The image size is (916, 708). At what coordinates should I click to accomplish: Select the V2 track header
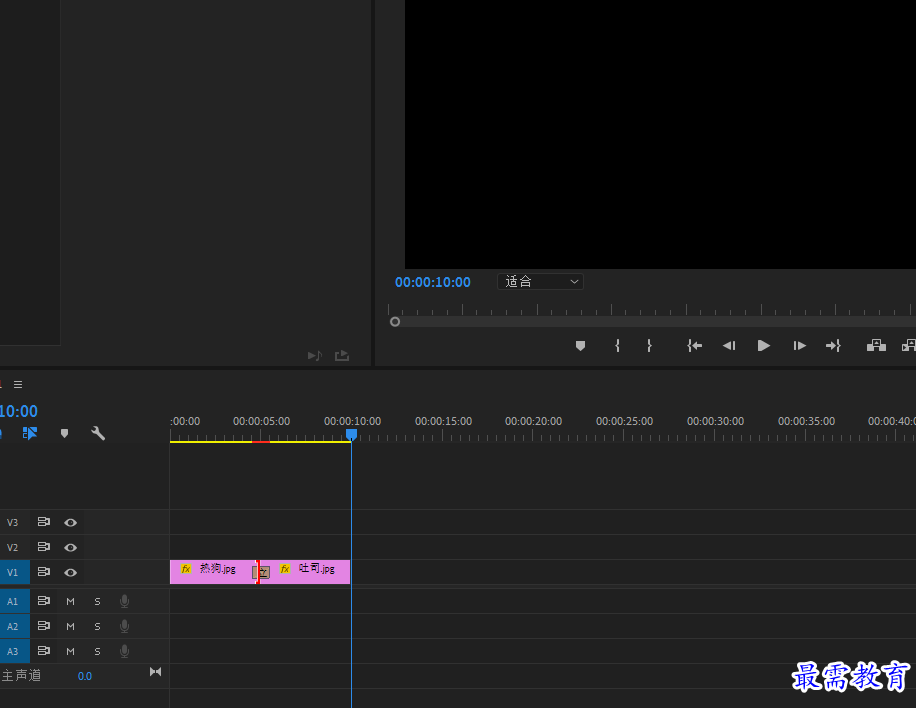click(x=12, y=547)
